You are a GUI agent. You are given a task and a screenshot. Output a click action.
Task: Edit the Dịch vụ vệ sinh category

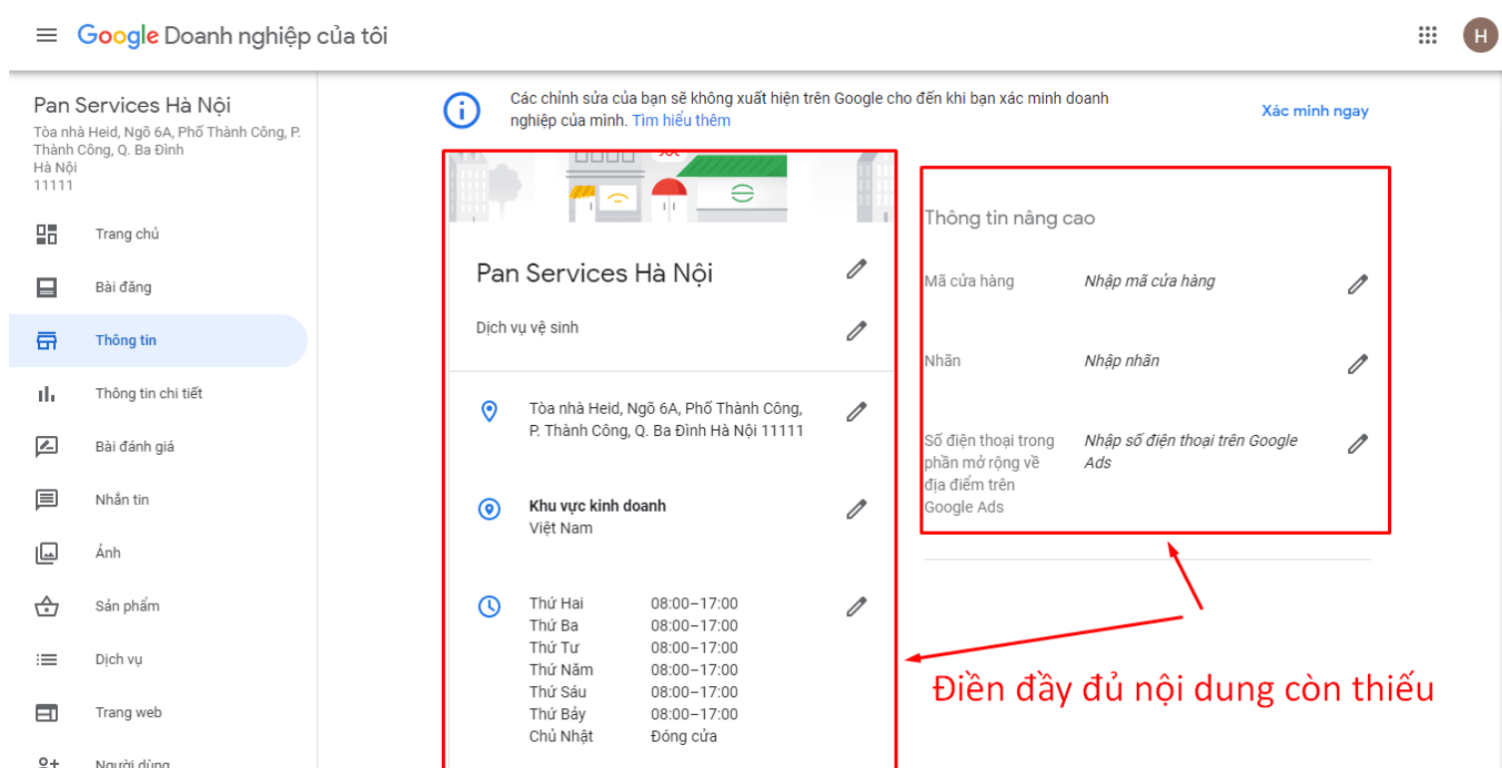pyautogui.click(x=856, y=331)
